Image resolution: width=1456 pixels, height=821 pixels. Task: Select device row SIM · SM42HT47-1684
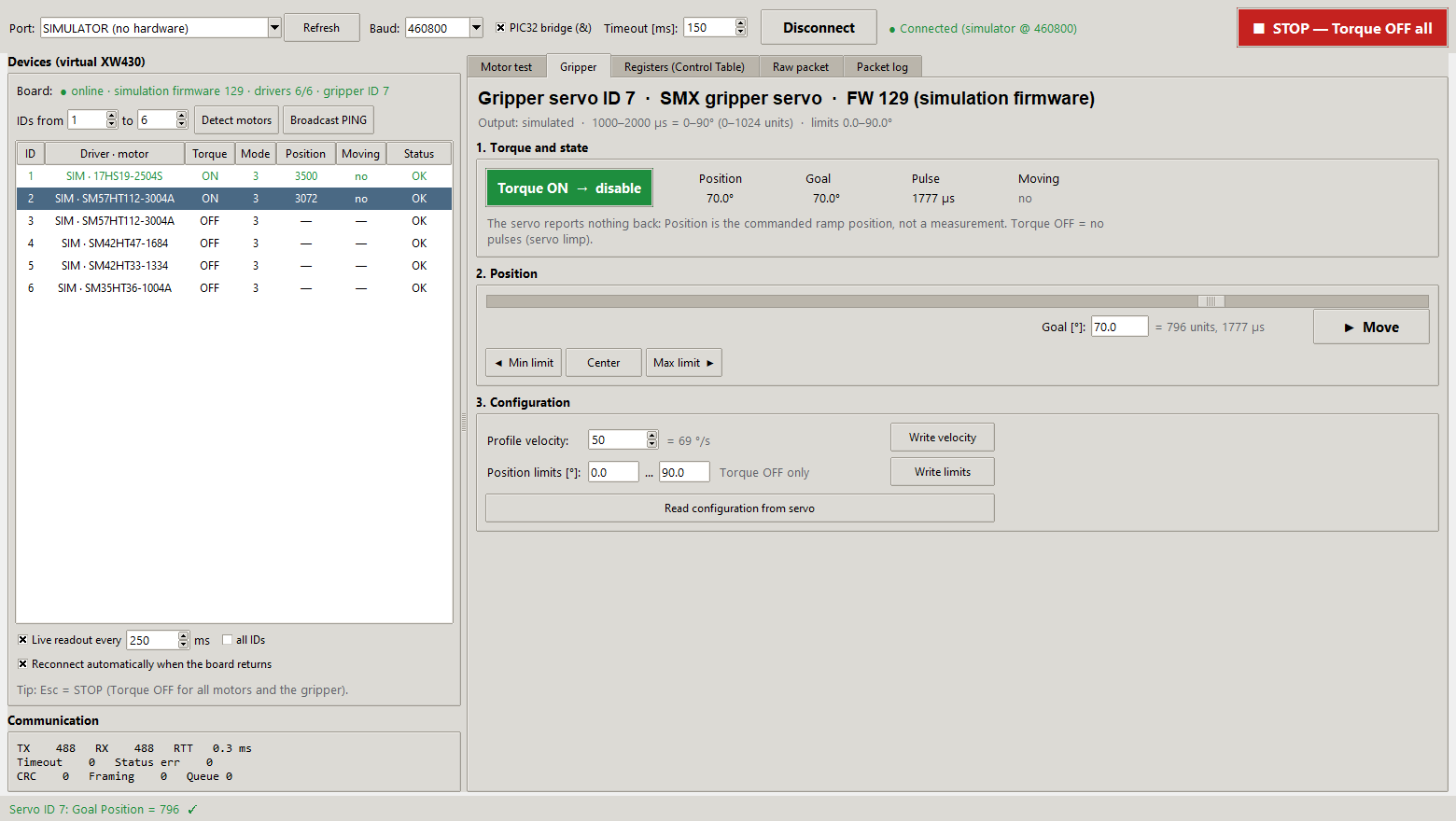pos(233,244)
